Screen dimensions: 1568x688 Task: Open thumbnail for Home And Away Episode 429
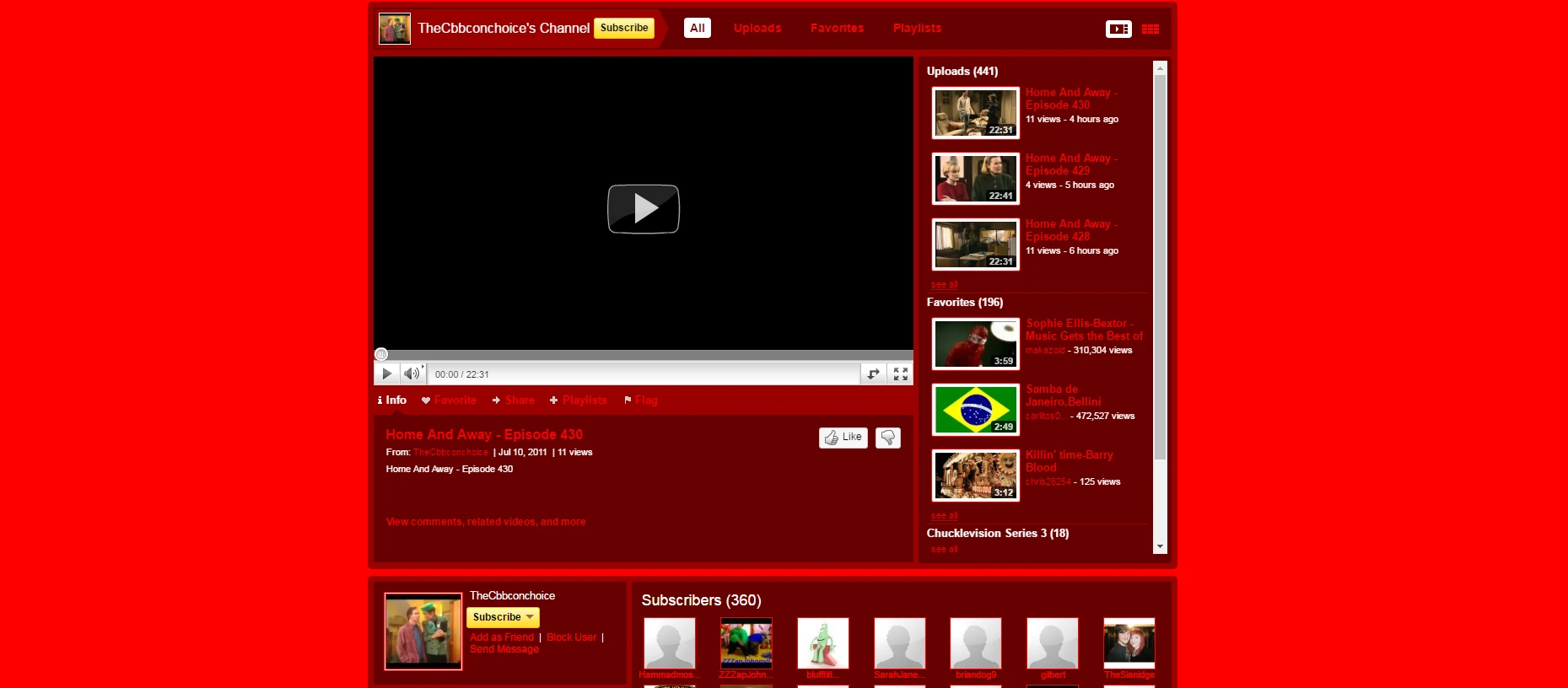tap(976, 179)
